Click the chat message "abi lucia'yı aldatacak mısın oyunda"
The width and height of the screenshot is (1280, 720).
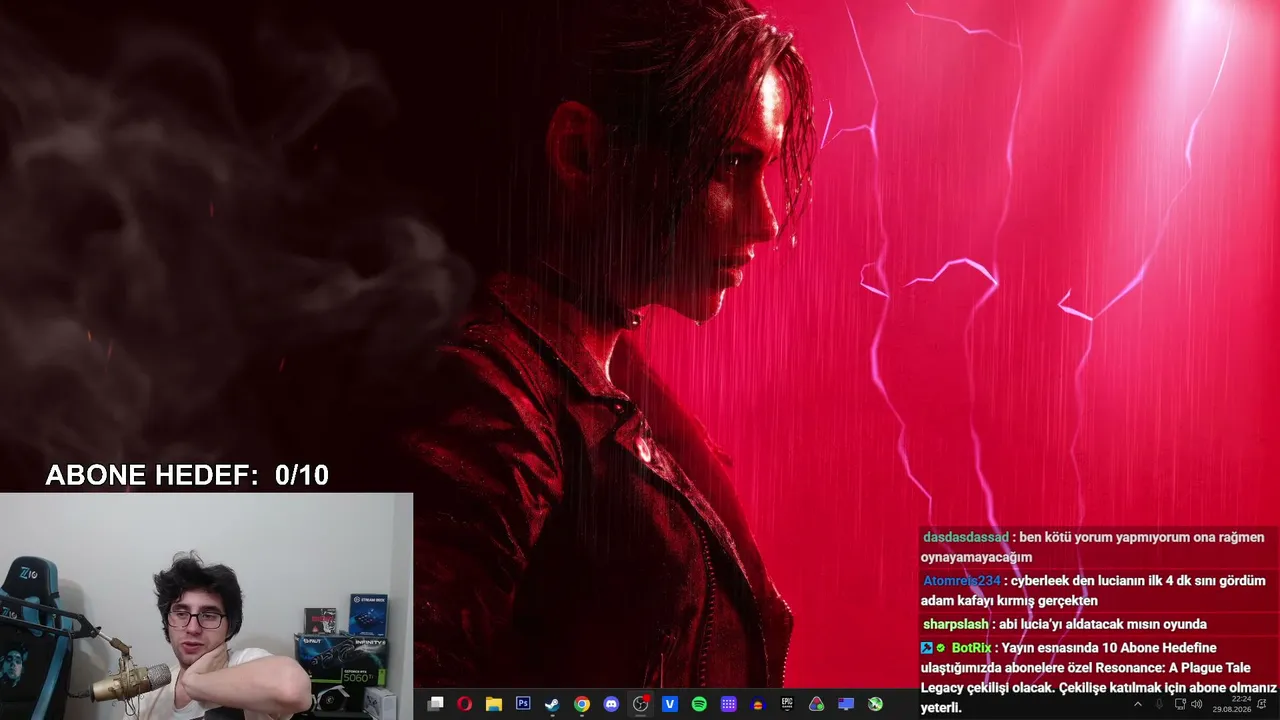[x=1103, y=624]
